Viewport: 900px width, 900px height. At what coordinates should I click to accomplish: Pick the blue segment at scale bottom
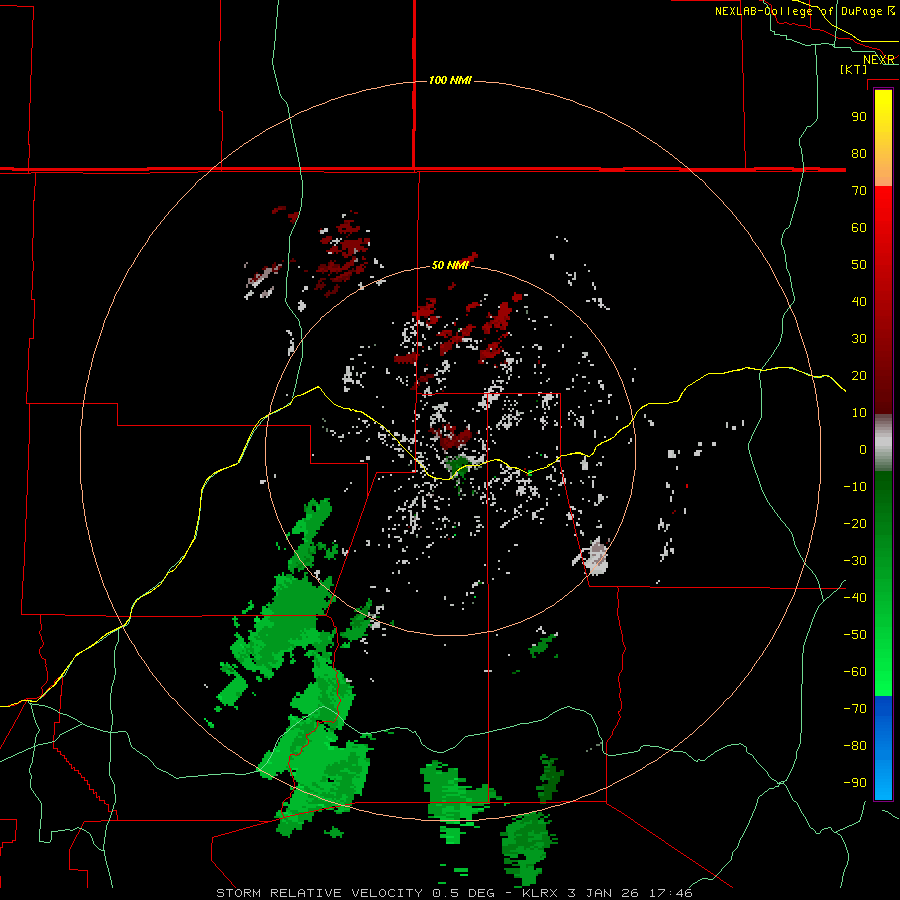click(883, 747)
